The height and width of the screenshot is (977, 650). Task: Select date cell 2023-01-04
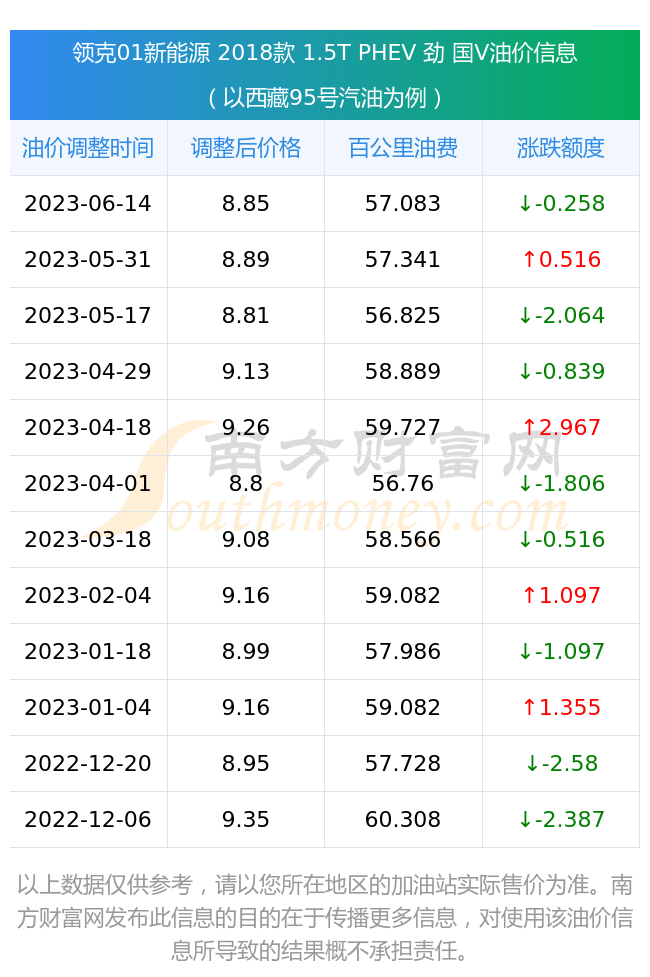click(88, 708)
